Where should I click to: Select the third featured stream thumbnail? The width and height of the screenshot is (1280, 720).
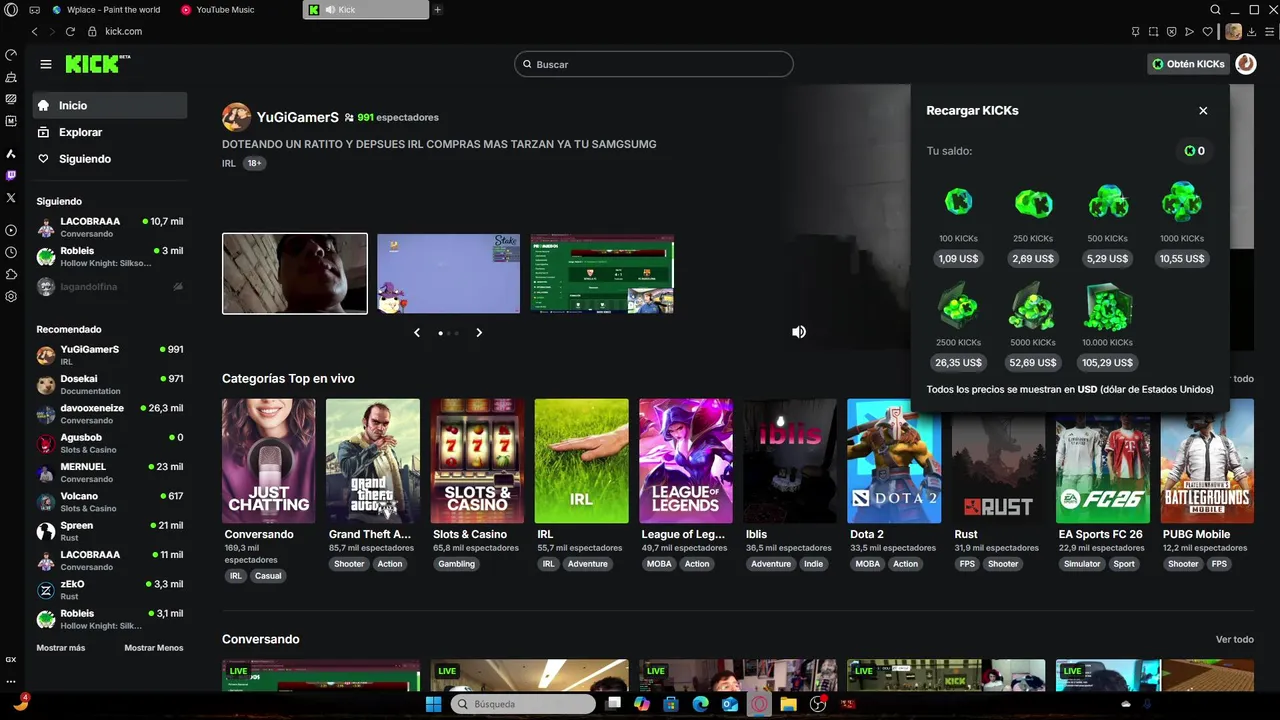(x=602, y=273)
